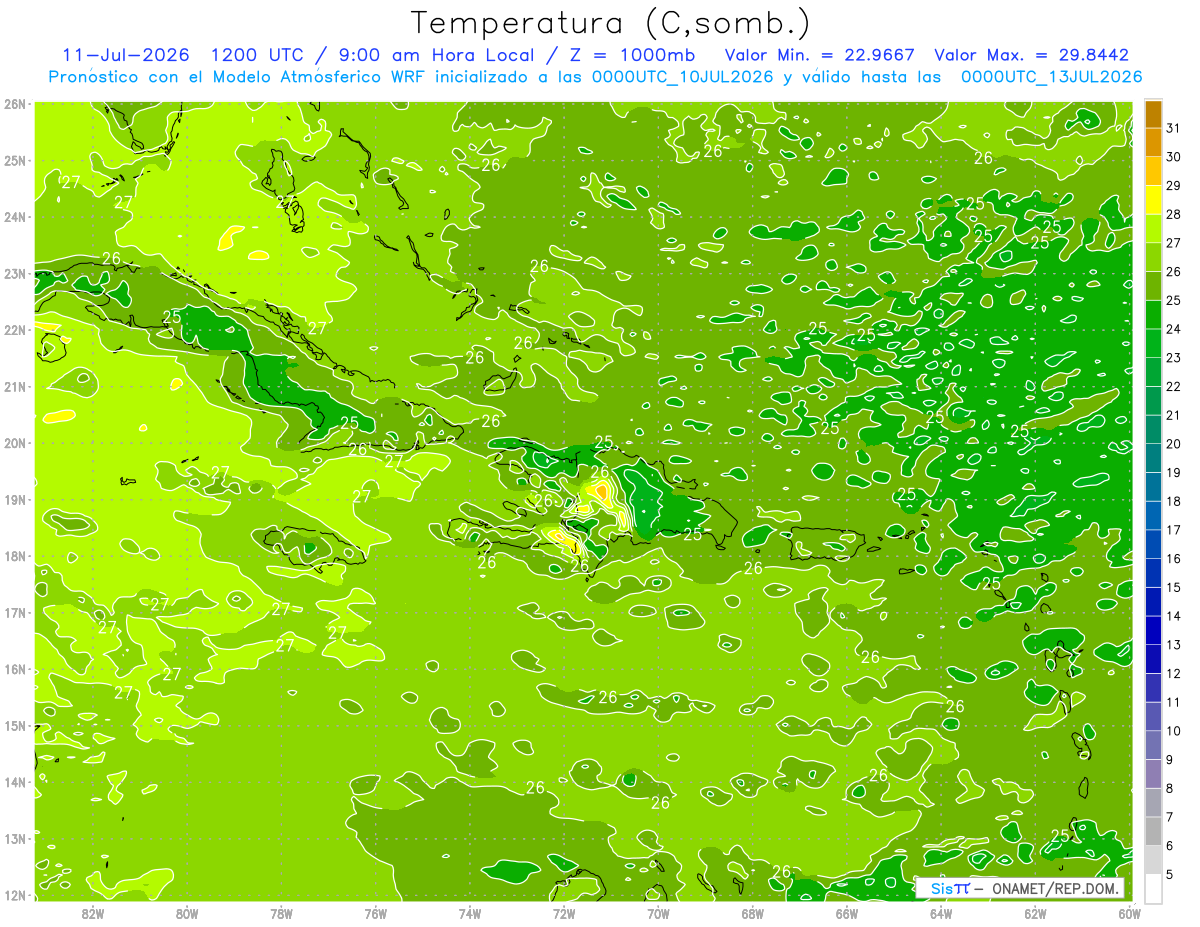Click the "16N" latitude axis label

coord(16,669)
